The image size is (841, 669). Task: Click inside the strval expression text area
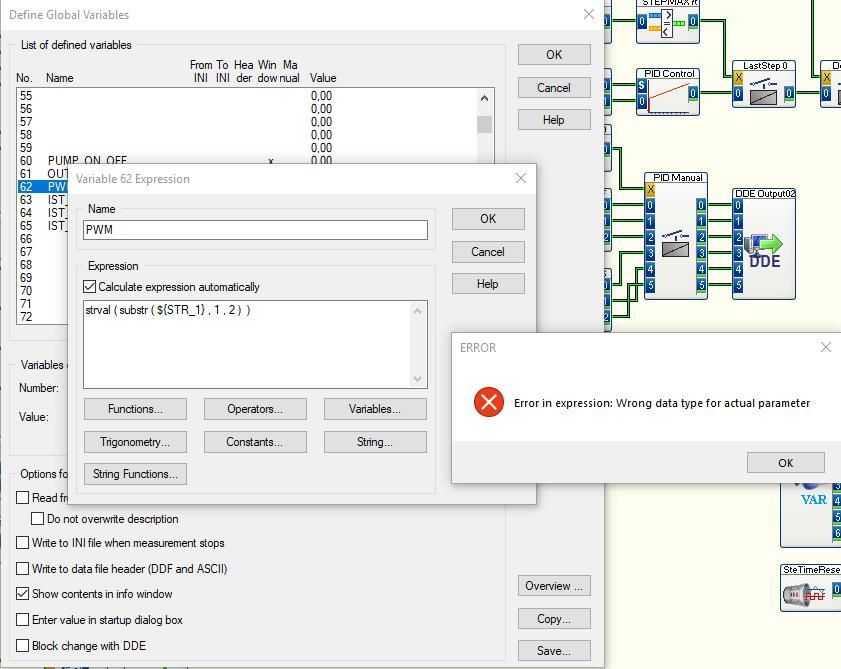[247, 344]
